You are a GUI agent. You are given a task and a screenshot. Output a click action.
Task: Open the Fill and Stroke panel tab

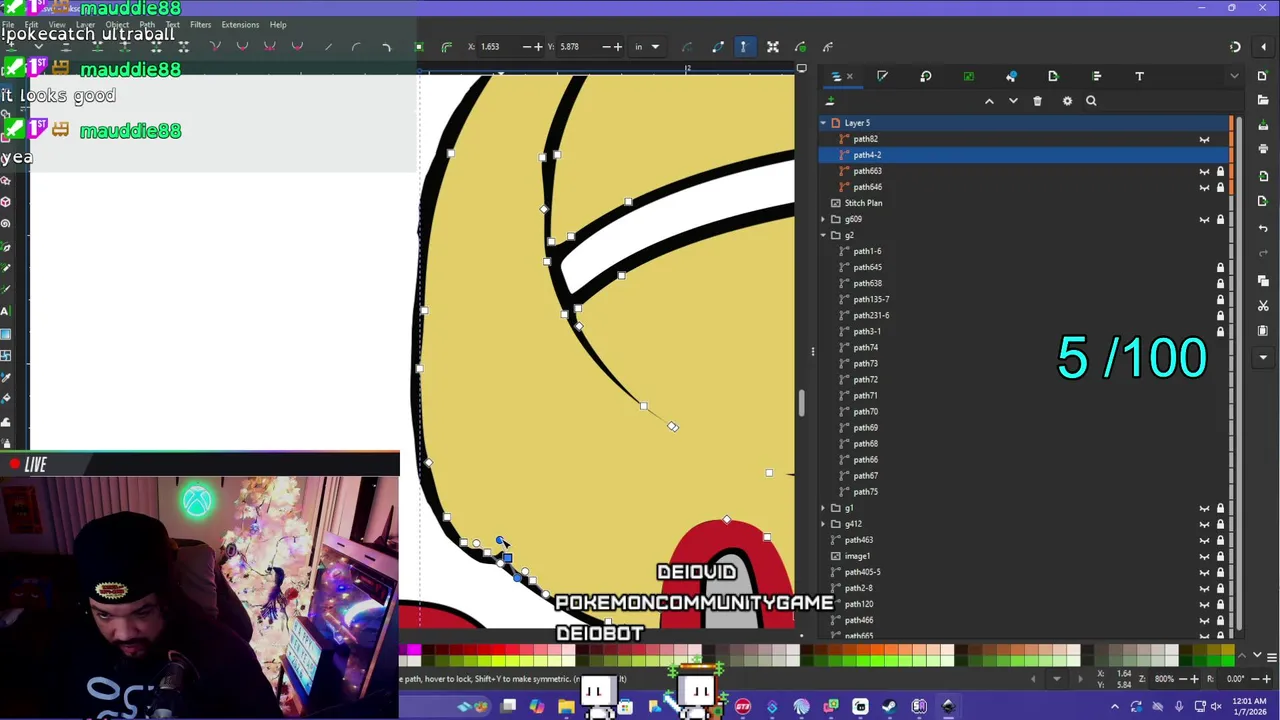[x=882, y=76]
